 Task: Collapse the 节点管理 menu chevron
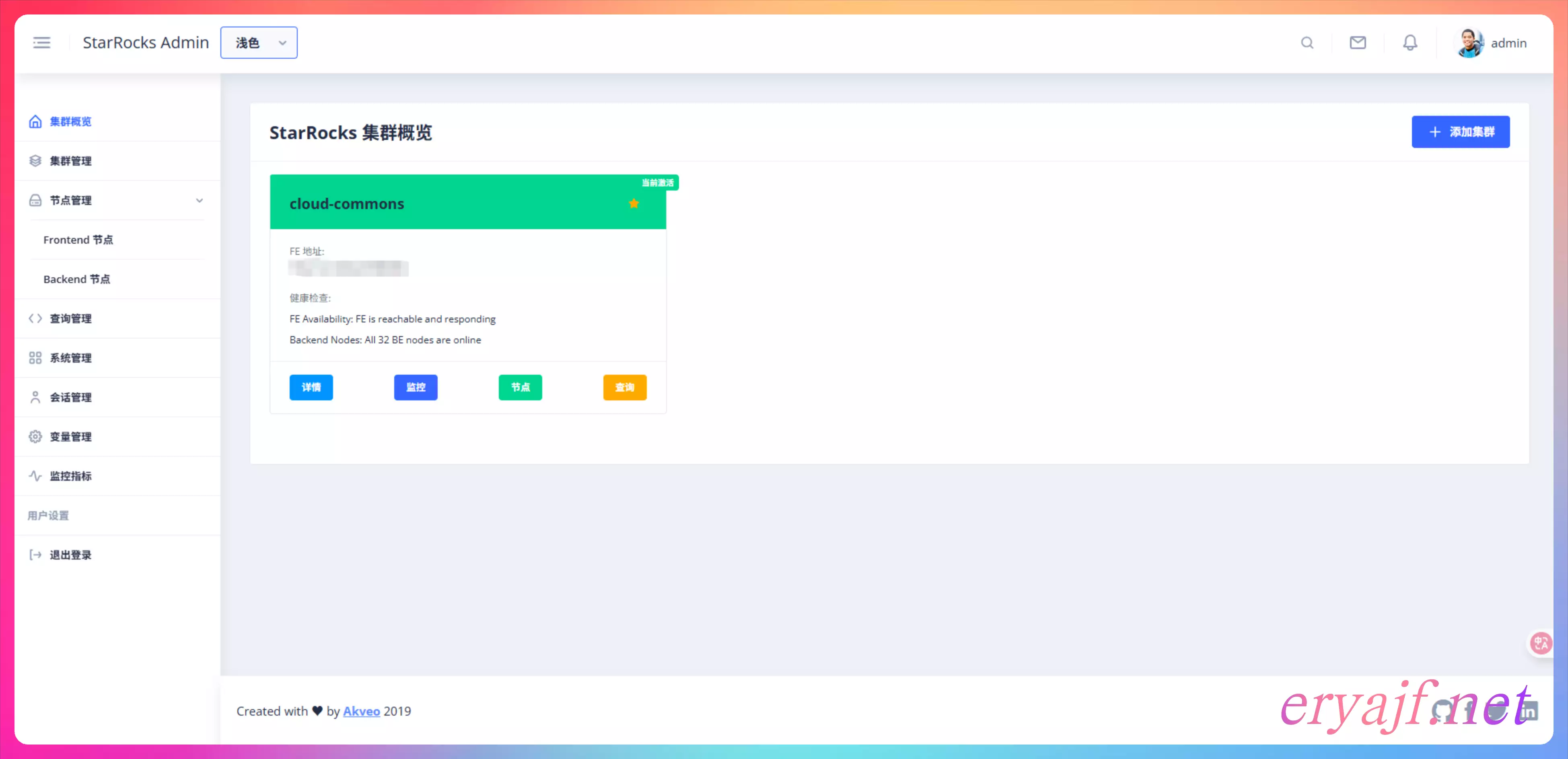point(199,200)
